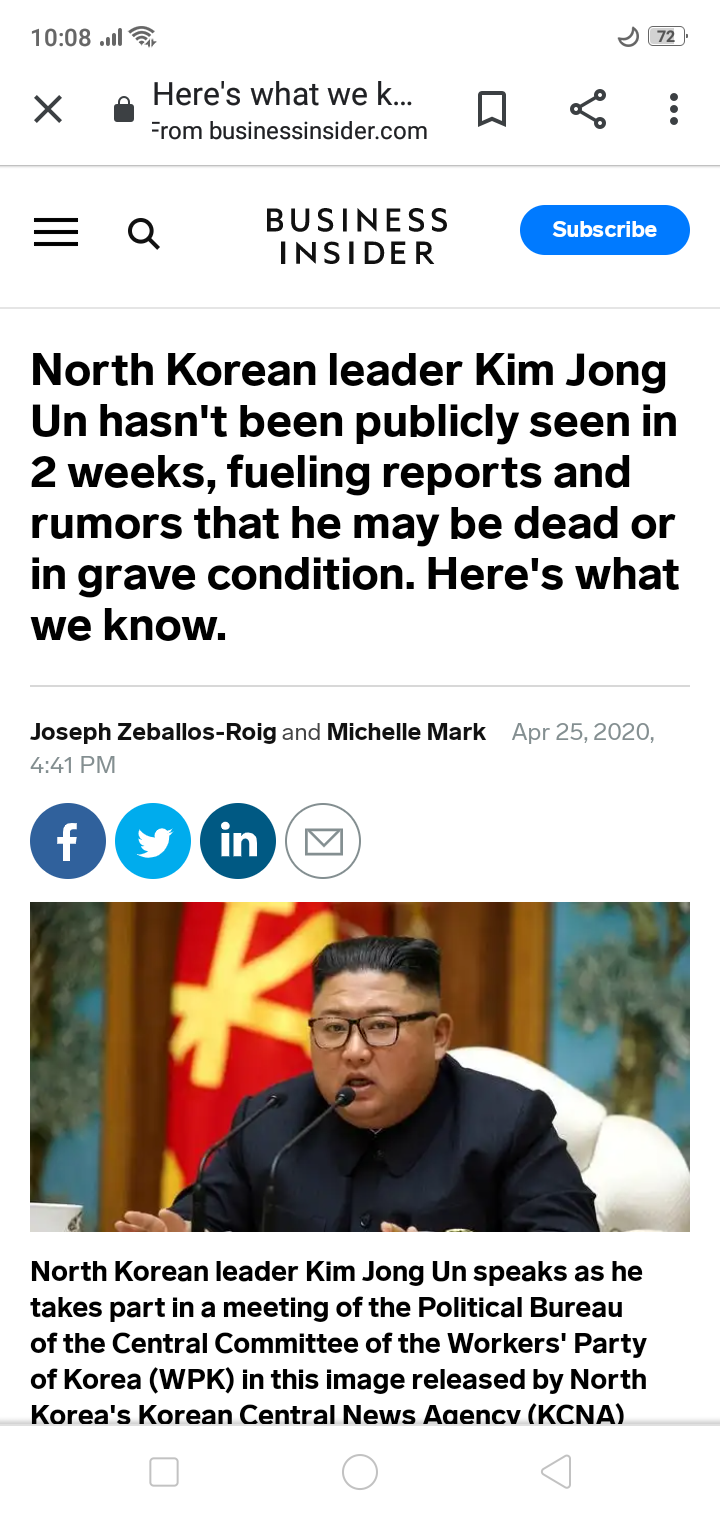Click the blue Subscribe button
Viewport: 720px width, 1520px height.
[605, 230]
